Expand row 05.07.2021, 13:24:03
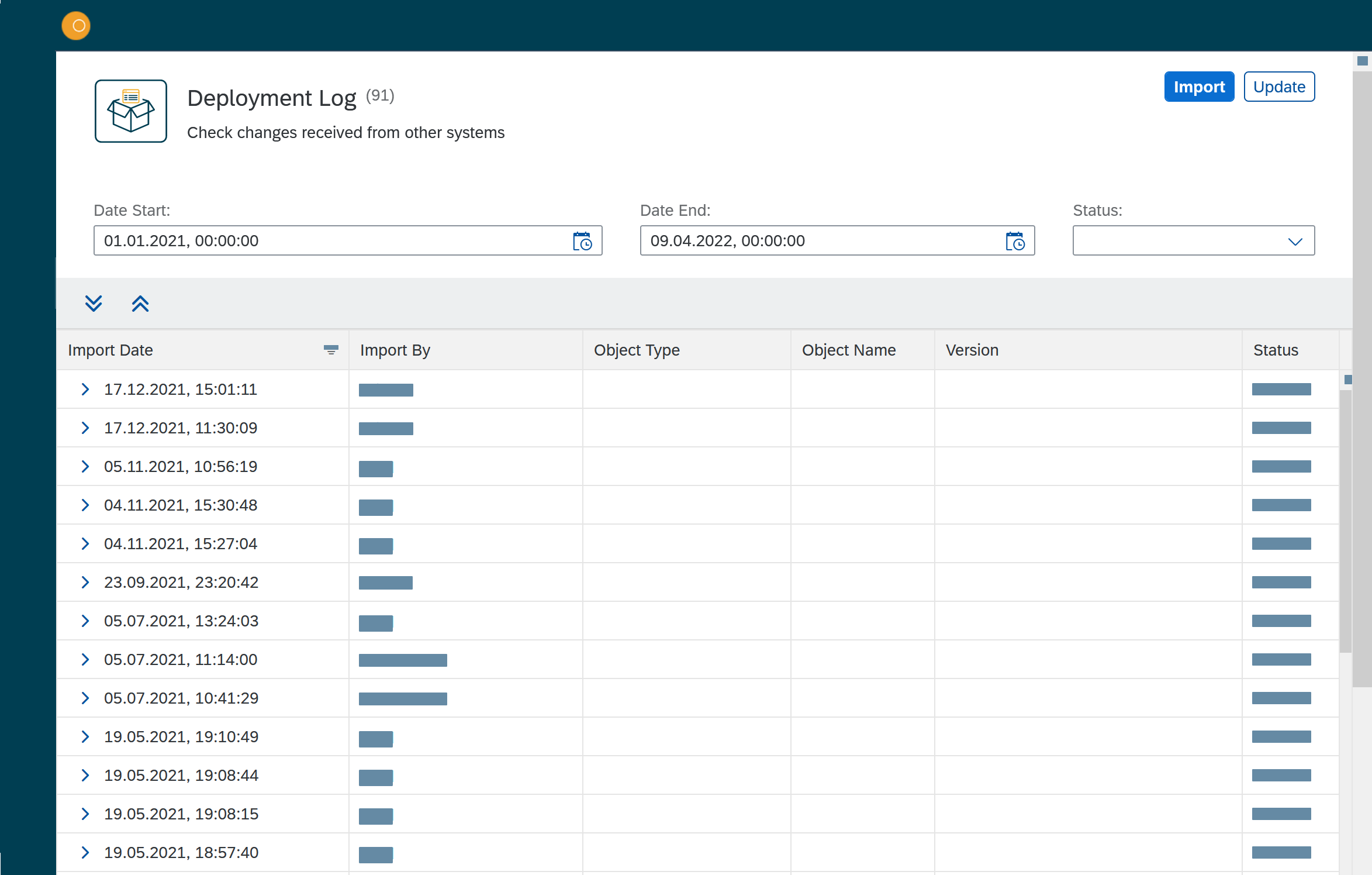This screenshot has height=875, width=1372. (x=85, y=621)
